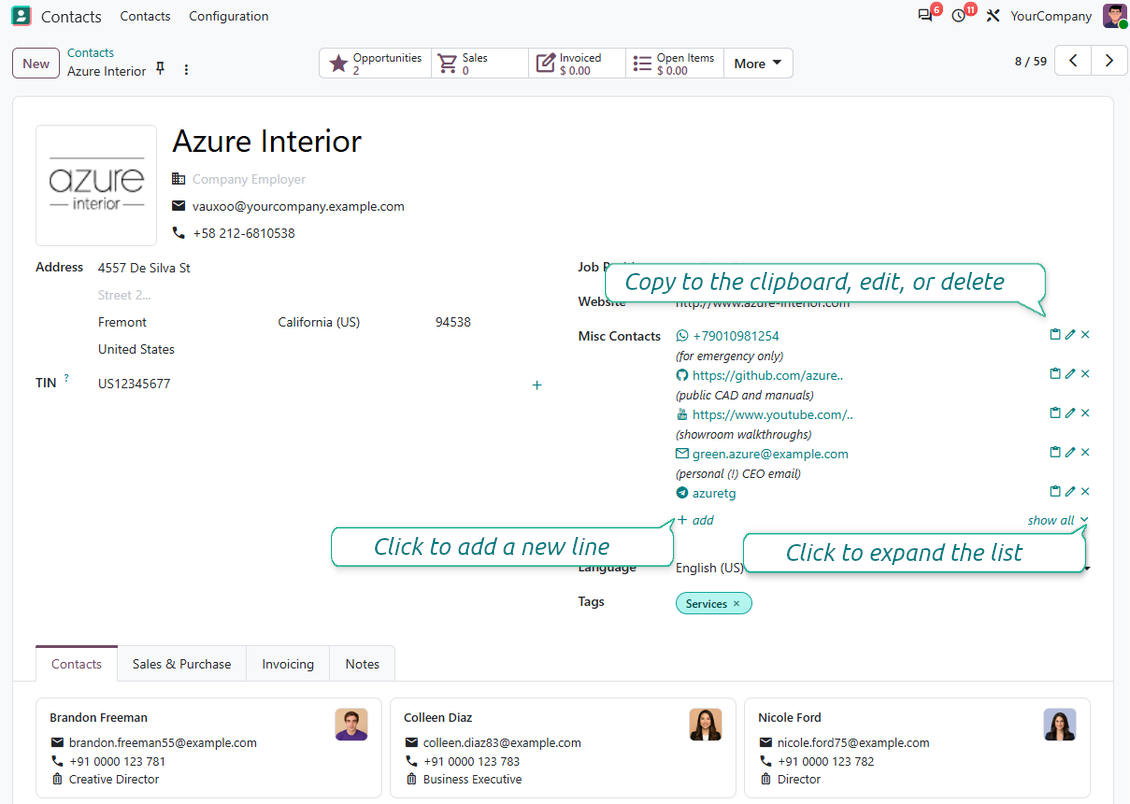Click the vauxoo@yourcompany.example.com email field
This screenshot has width=1130, height=804.
[298, 207]
